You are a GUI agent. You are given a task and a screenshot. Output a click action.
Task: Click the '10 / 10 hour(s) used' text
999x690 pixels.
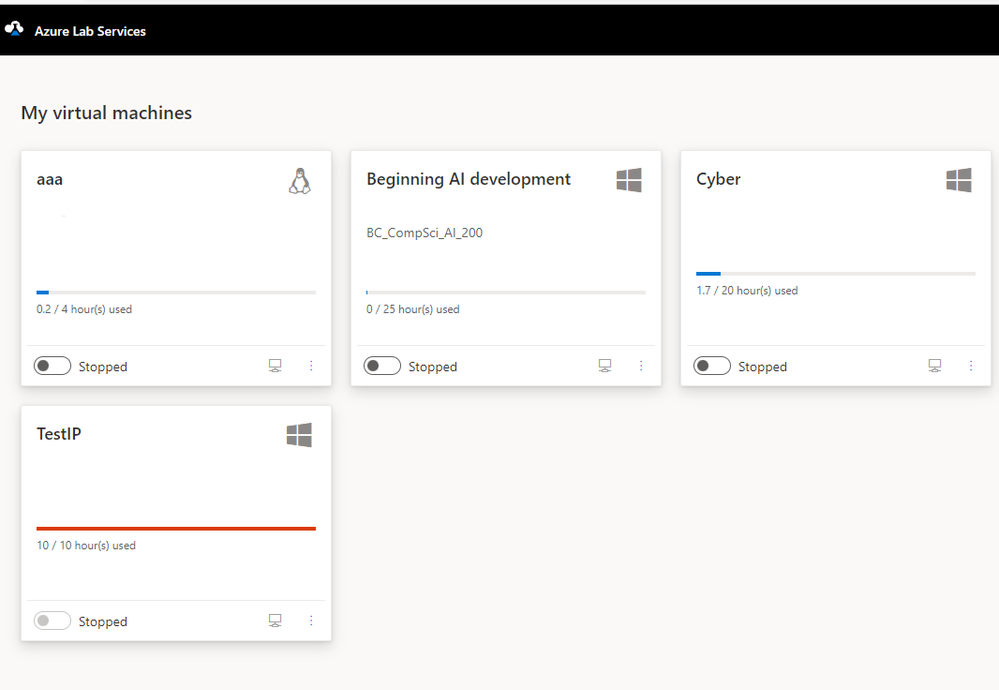pos(86,546)
